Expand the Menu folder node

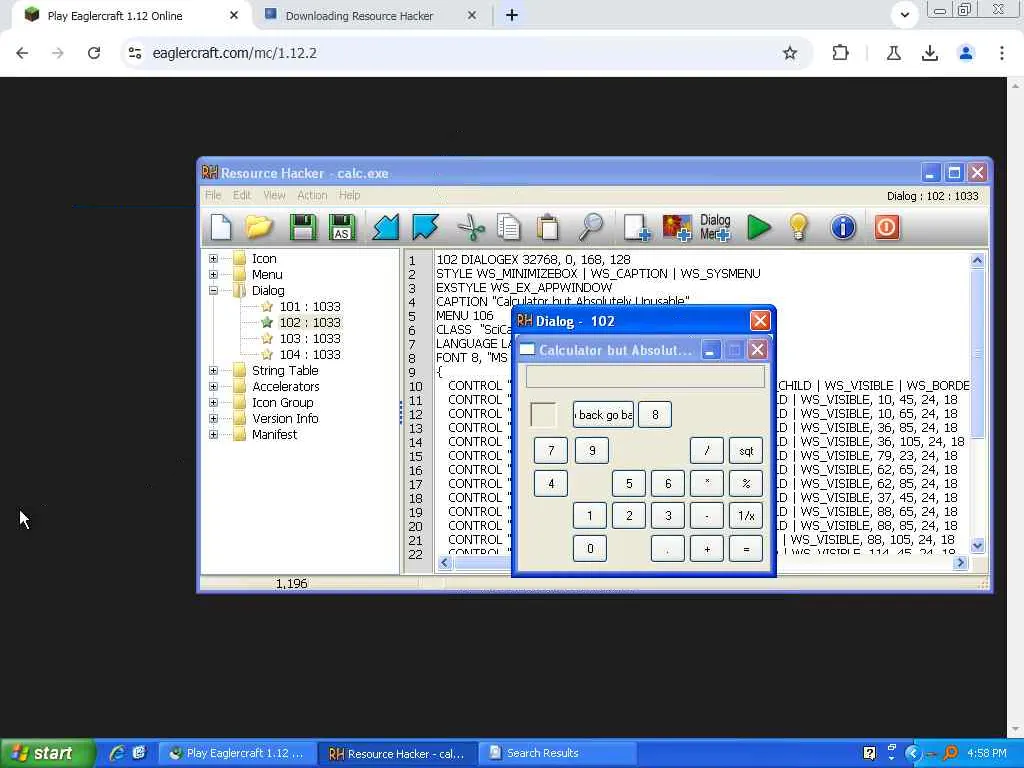point(213,275)
